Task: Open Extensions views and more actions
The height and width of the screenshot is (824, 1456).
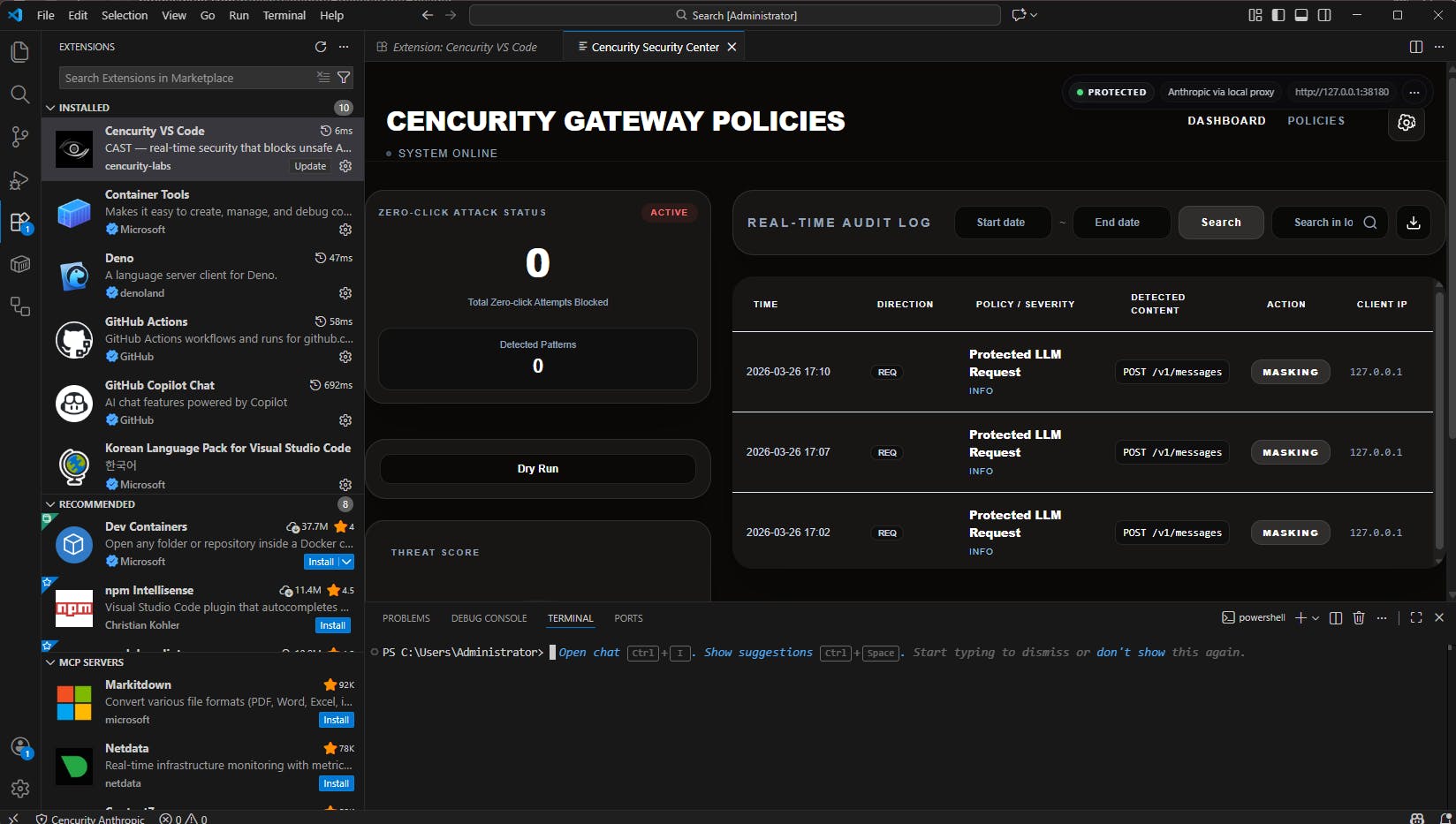Action: point(344,47)
